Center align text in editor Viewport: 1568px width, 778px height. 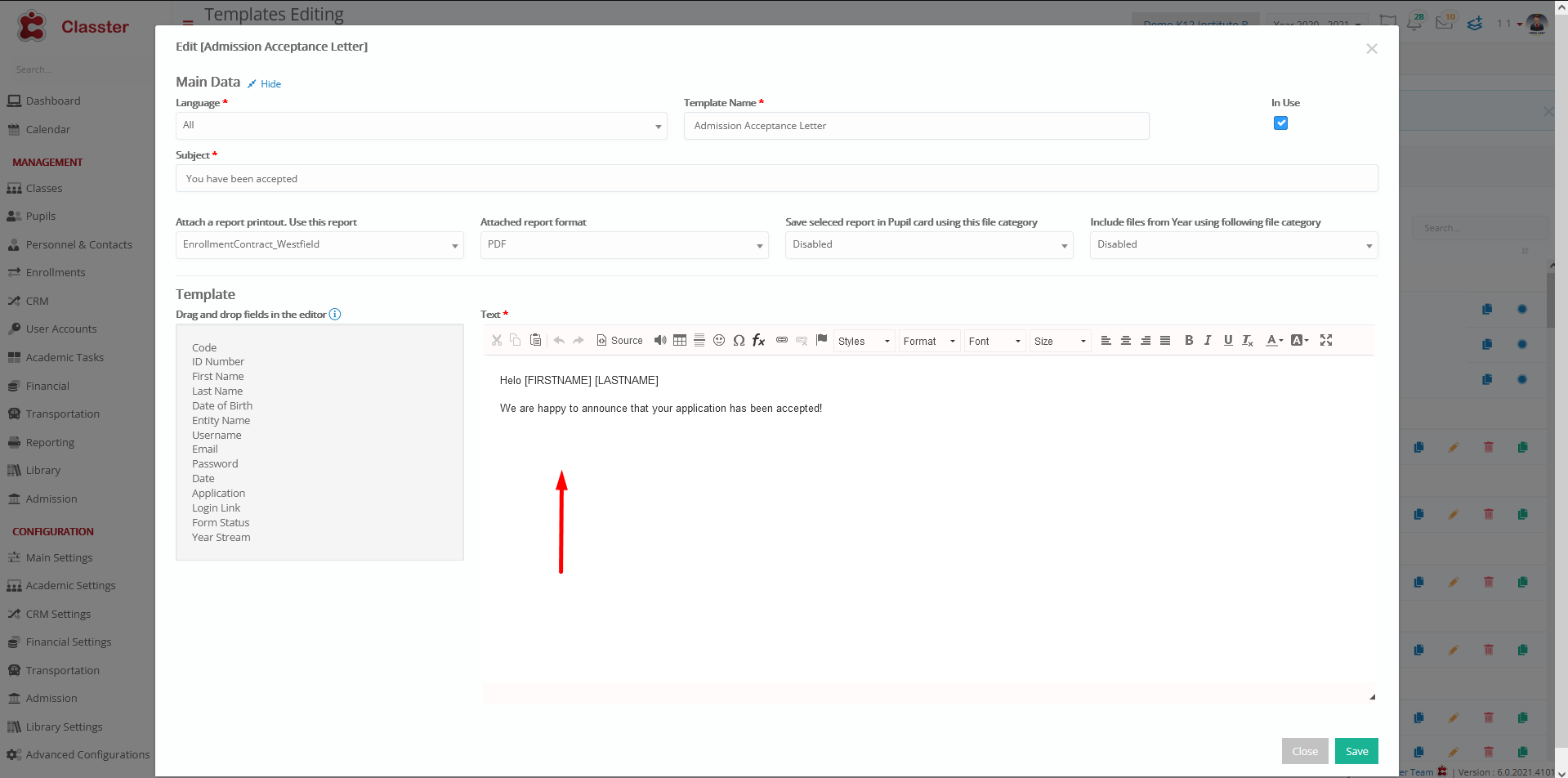coord(1126,341)
